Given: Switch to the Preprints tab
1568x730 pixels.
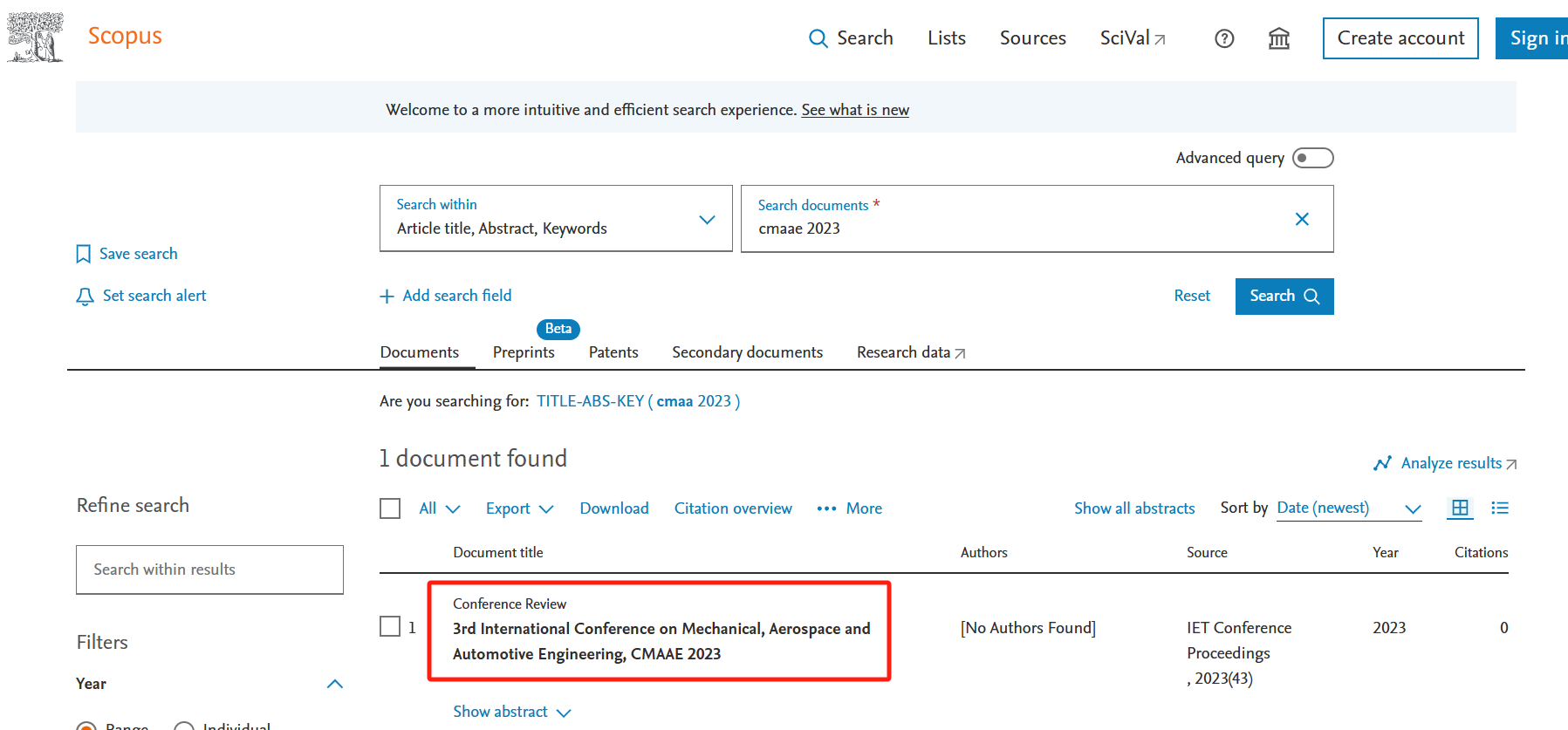Looking at the screenshot, I should point(524,352).
